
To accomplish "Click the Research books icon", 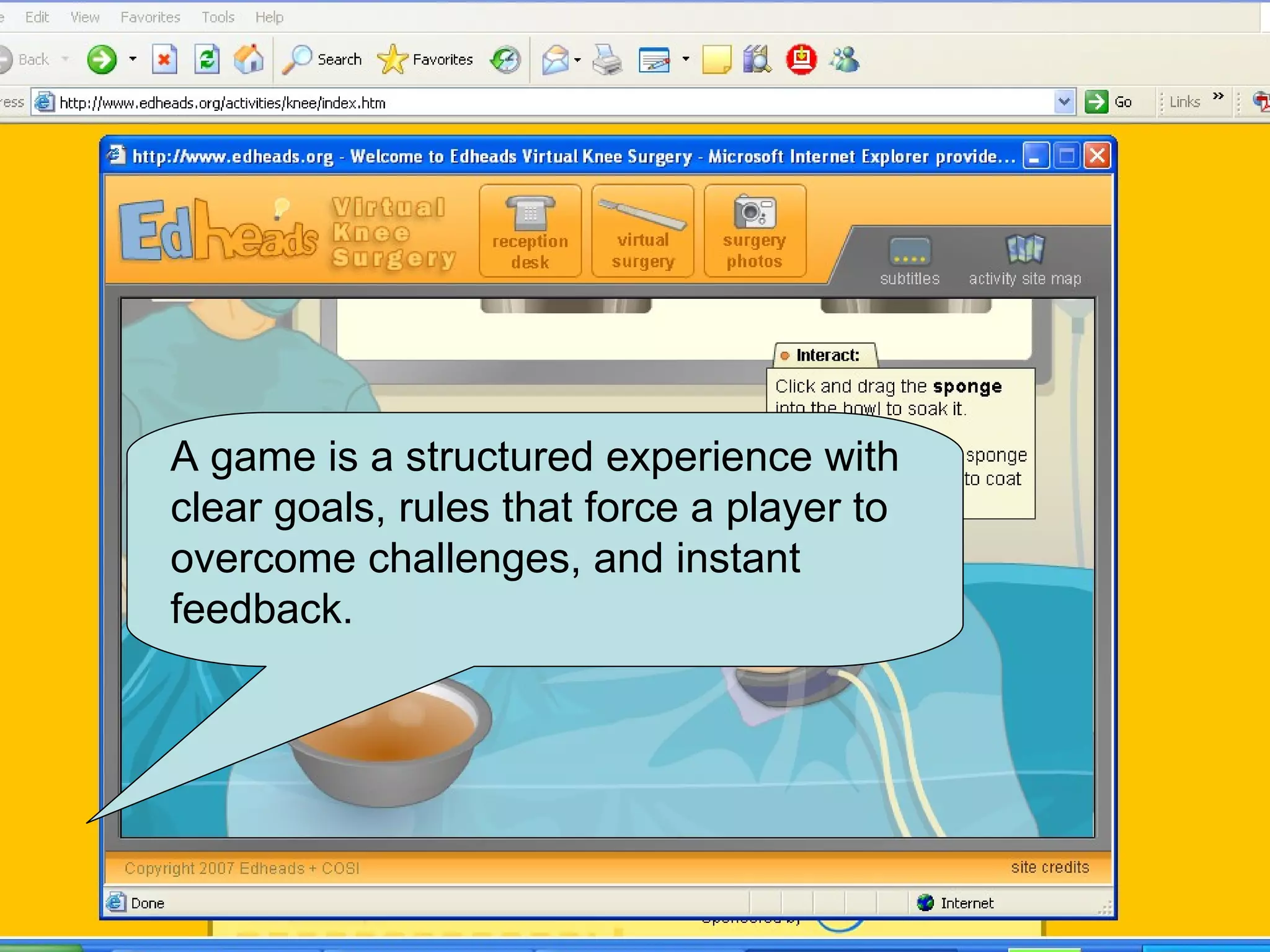I will pyautogui.click(x=757, y=60).
